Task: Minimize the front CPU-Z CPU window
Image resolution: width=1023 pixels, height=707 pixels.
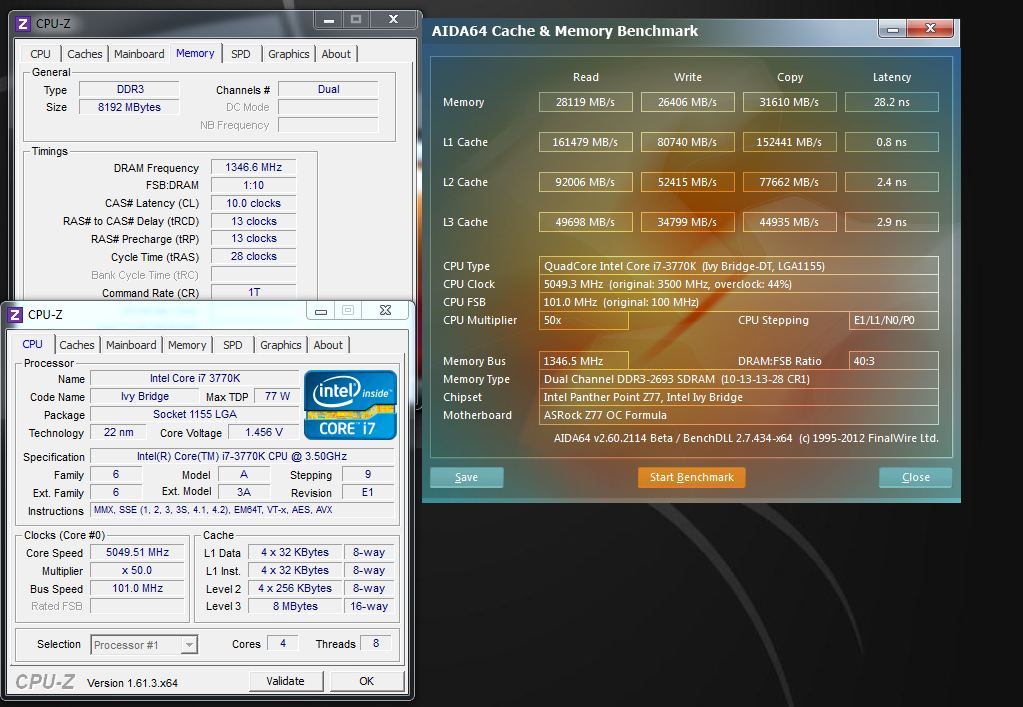Action: (x=321, y=311)
